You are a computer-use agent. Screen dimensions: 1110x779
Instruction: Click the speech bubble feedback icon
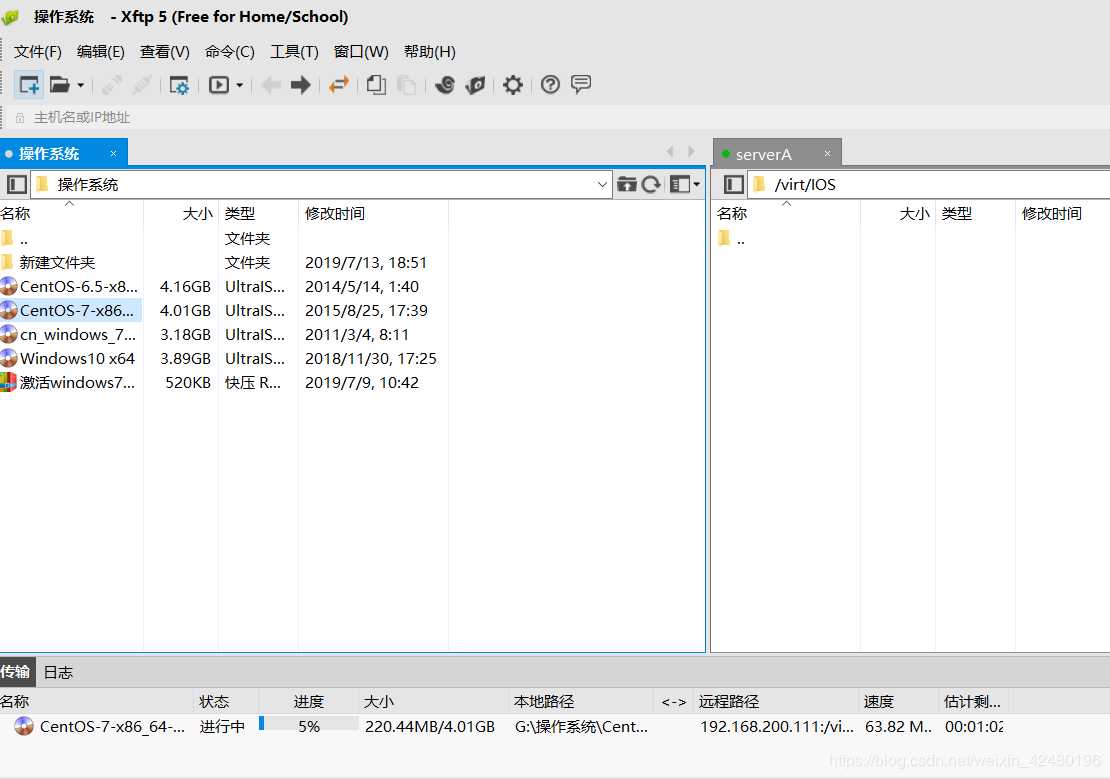581,85
